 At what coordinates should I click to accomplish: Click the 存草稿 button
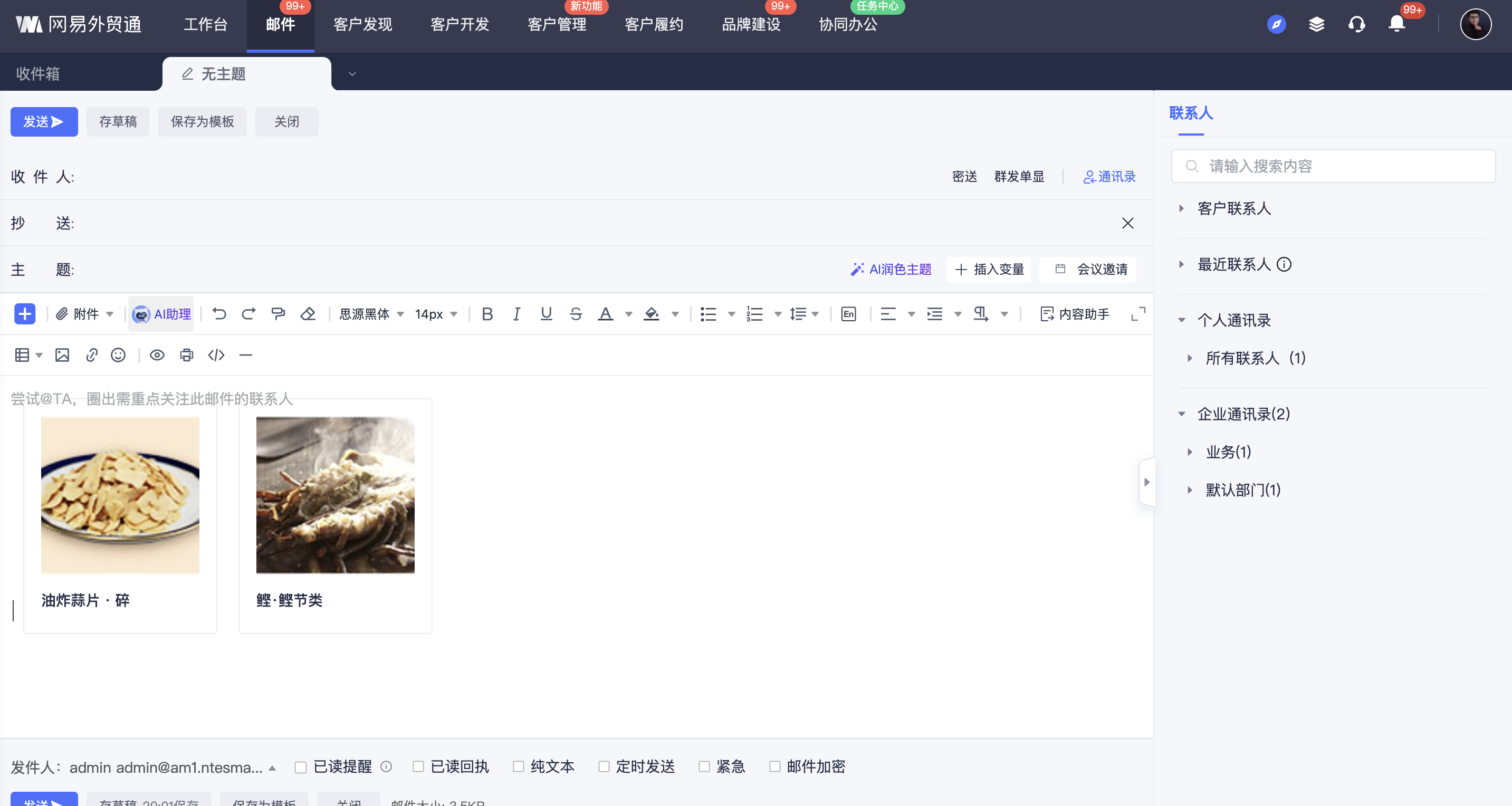pos(118,121)
